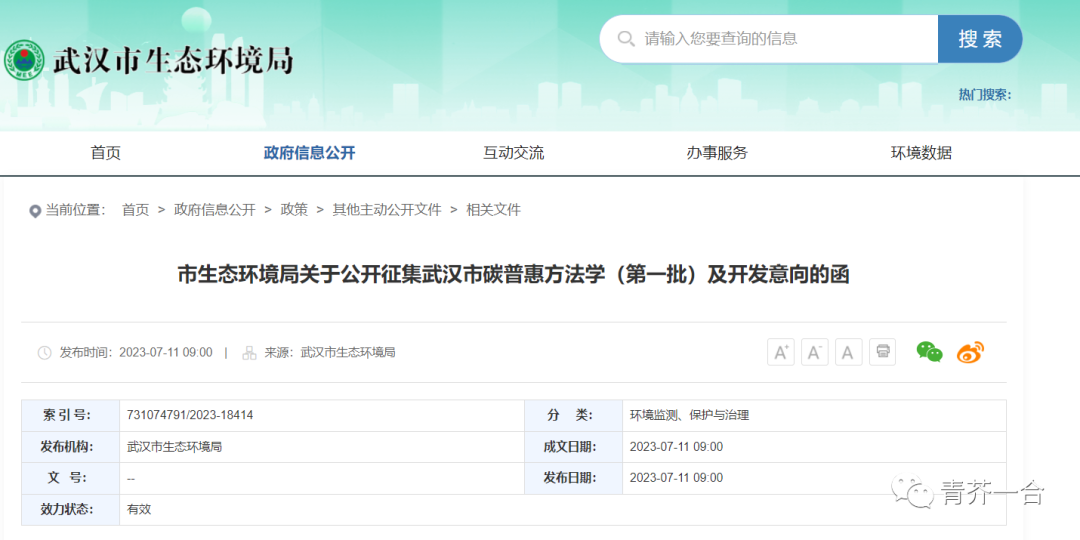Click the 热门搜索 label
1080x540 pixels.
point(985,94)
